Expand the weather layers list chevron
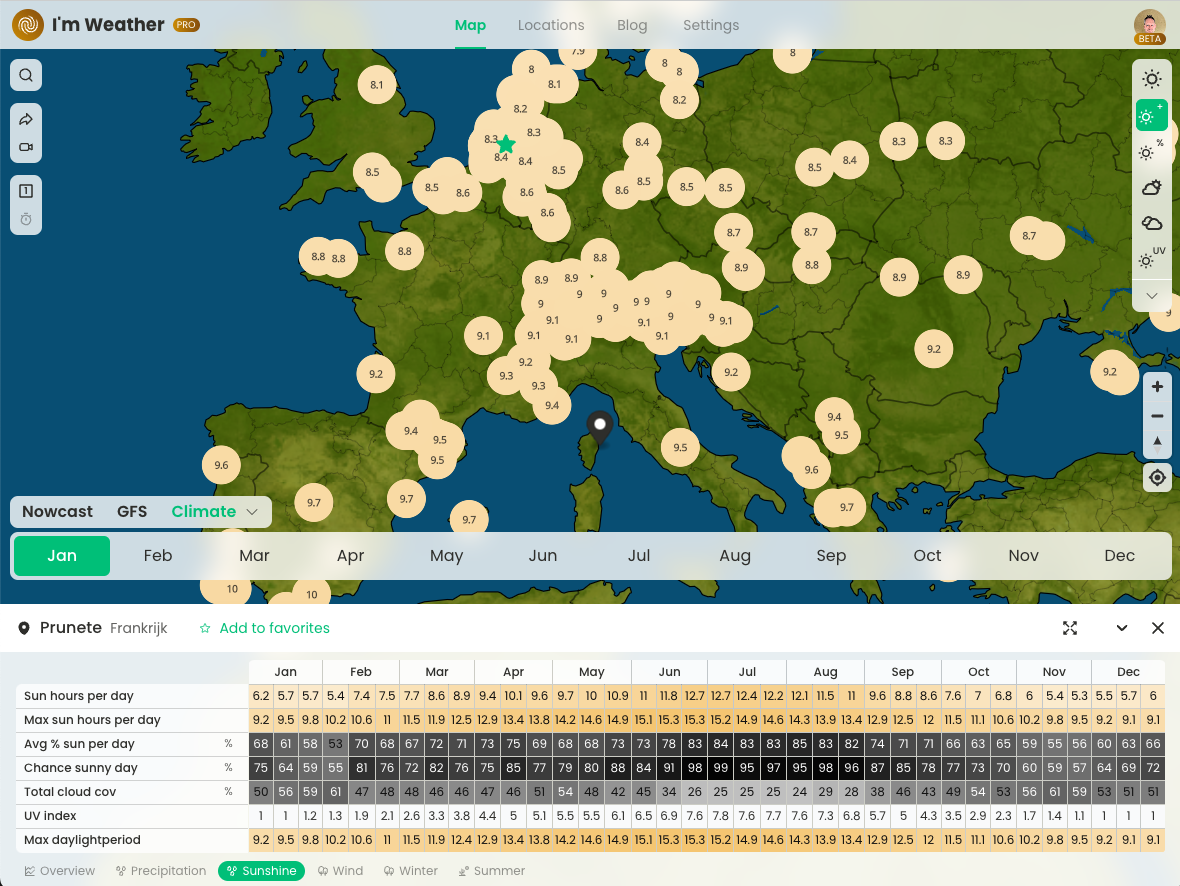1180x886 pixels. coord(1151,295)
